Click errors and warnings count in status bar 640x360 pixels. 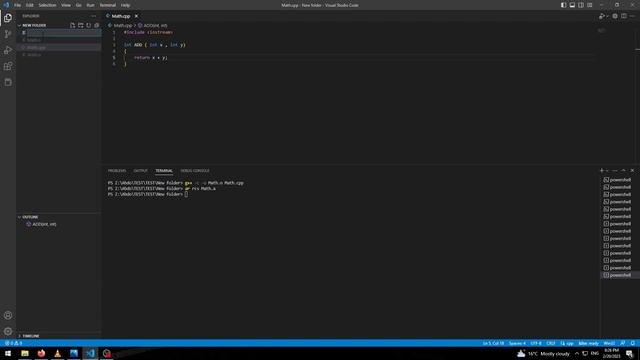tap(13, 343)
